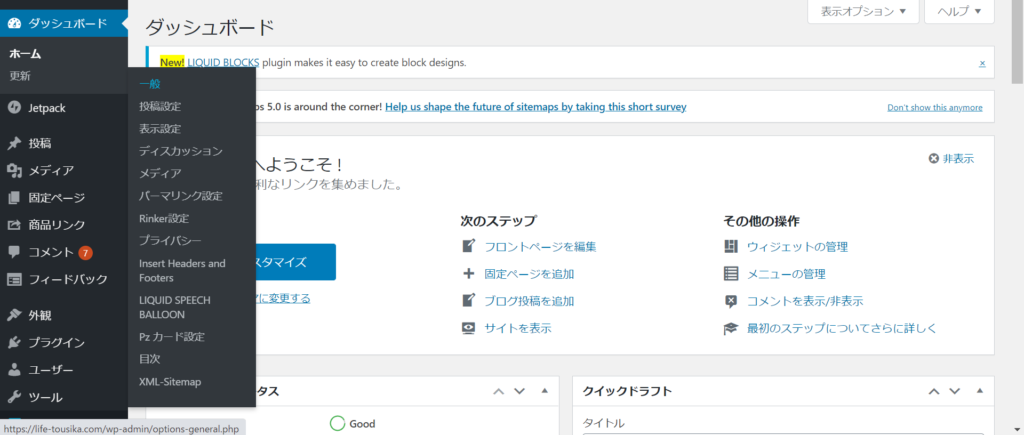Screen dimensions: 1024x435
Task: Click the list icon beside メニューの管理
Action: click(731, 274)
